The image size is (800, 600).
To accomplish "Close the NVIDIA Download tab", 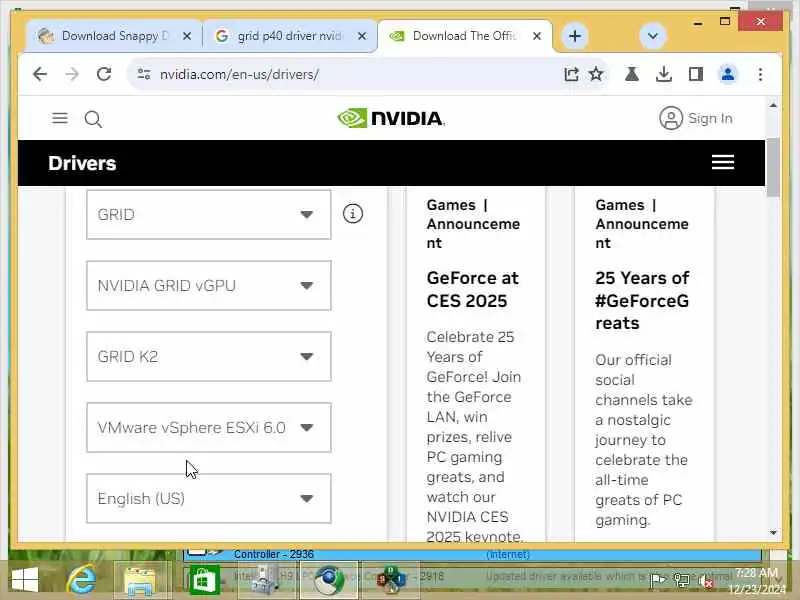I will 537,36.
